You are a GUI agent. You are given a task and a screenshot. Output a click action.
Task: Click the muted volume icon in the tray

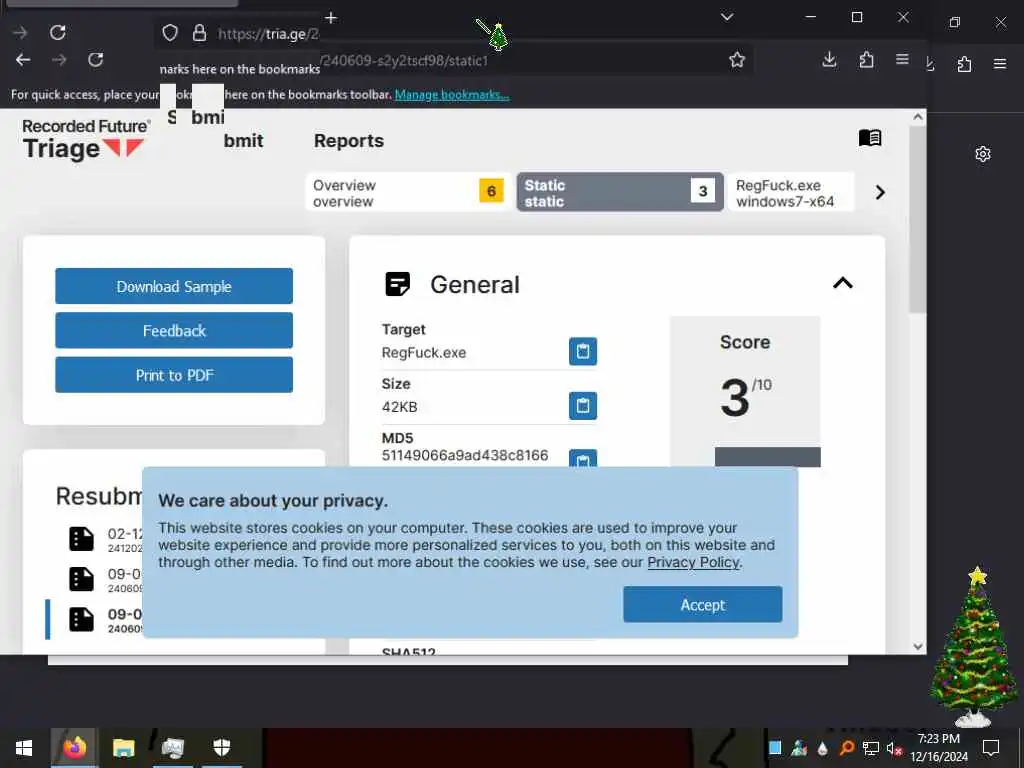click(x=894, y=748)
